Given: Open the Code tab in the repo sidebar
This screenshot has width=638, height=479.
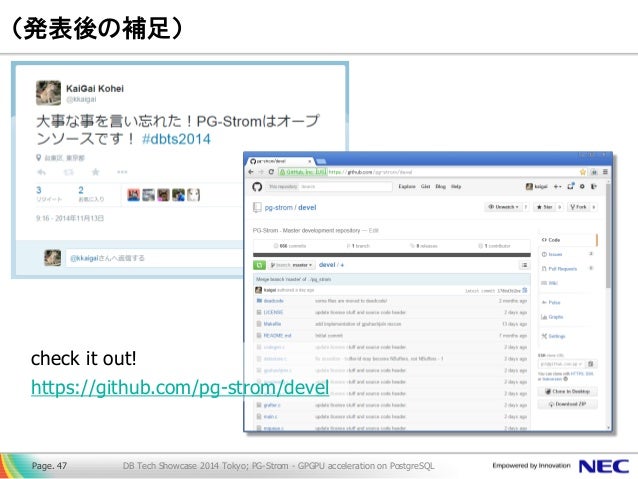Looking at the screenshot, I should coord(568,240).
